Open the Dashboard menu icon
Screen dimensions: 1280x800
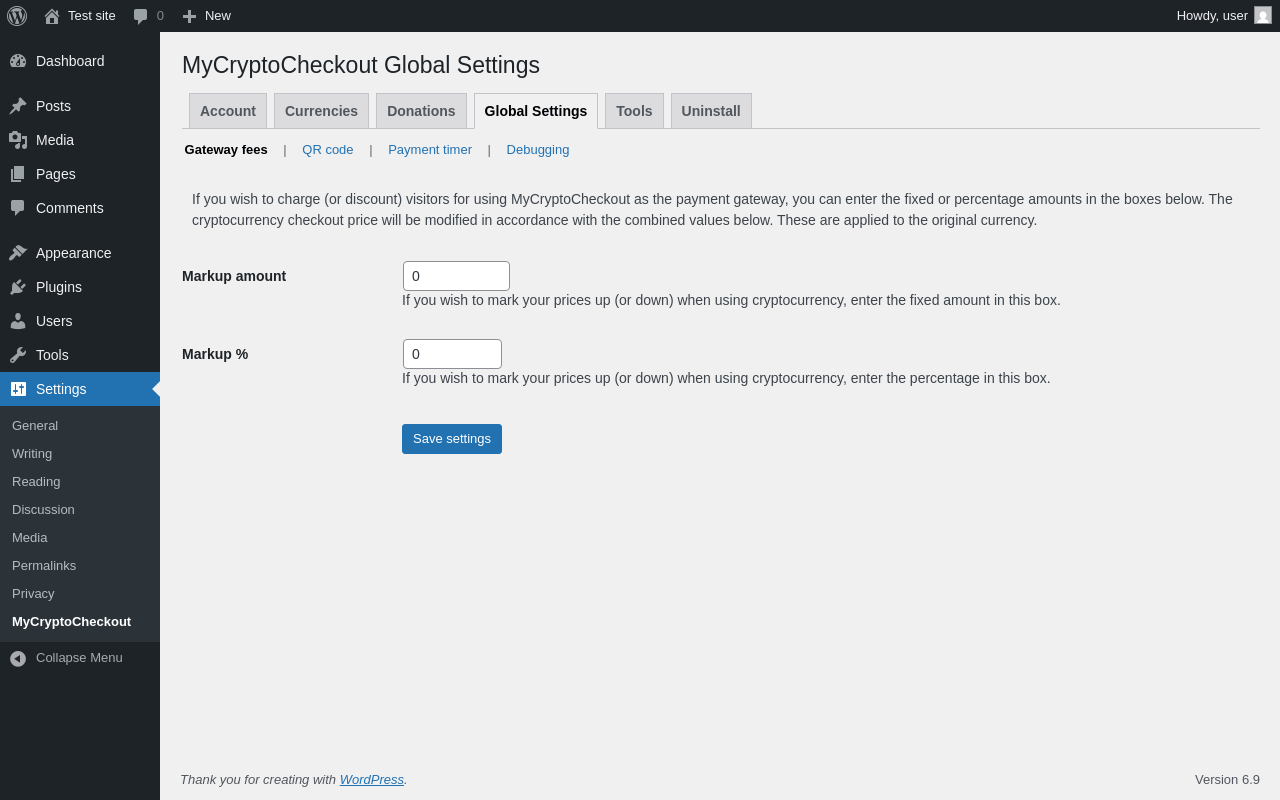tap(18, 61)
